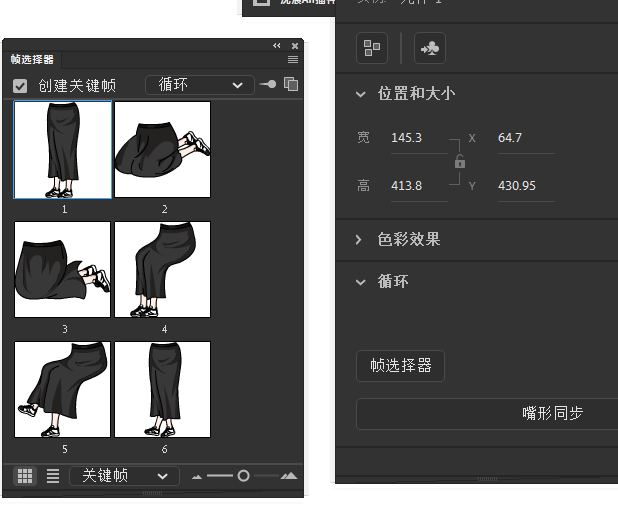Open the frame picker panel options menu
This screenshot has height=512, width=618.
[x=293, y=60]
